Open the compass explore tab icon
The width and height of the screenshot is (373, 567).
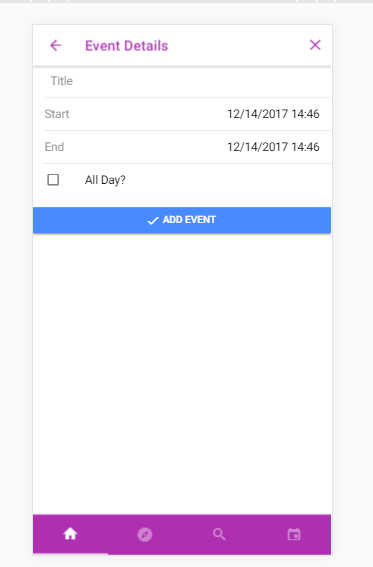tap(145, 534)
